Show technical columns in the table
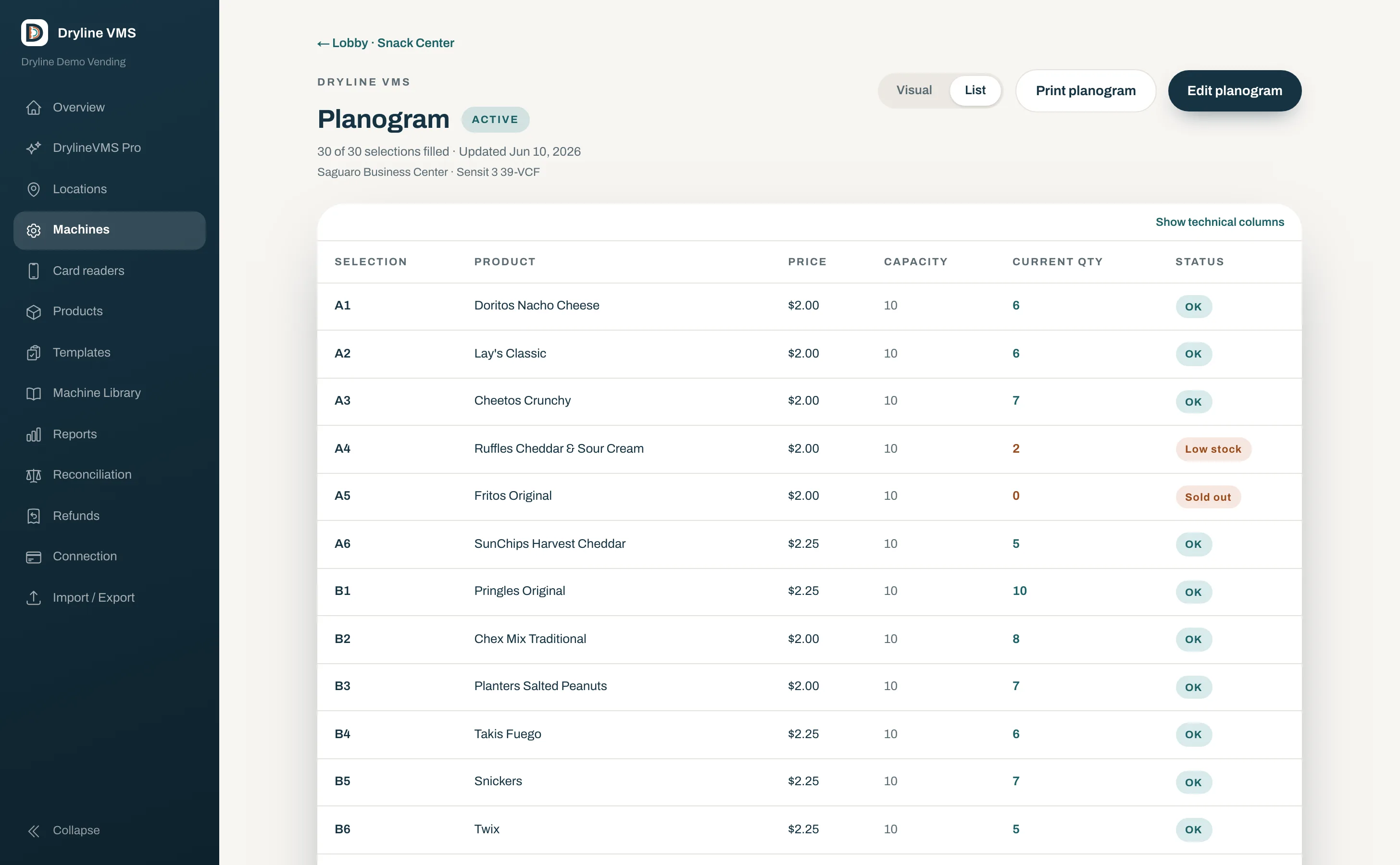The width and height of the screenshot is (1400, 865). 1219,222
